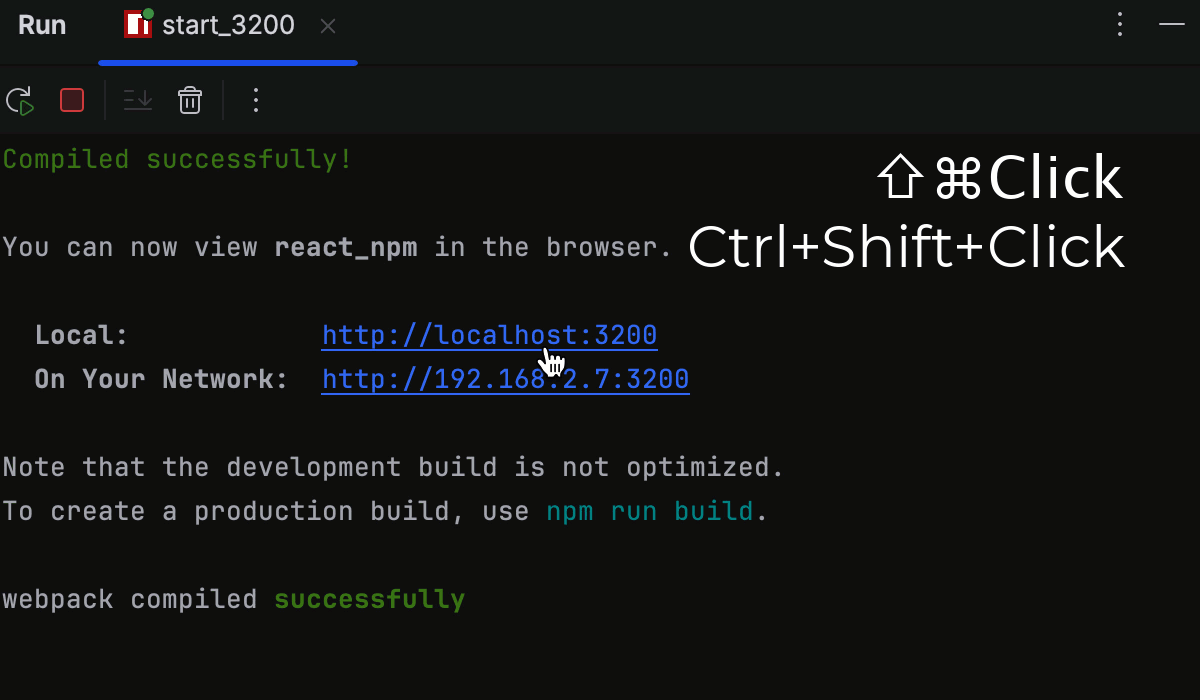Click the 'Local:' label
The image size is (1200, 700).
82,336
